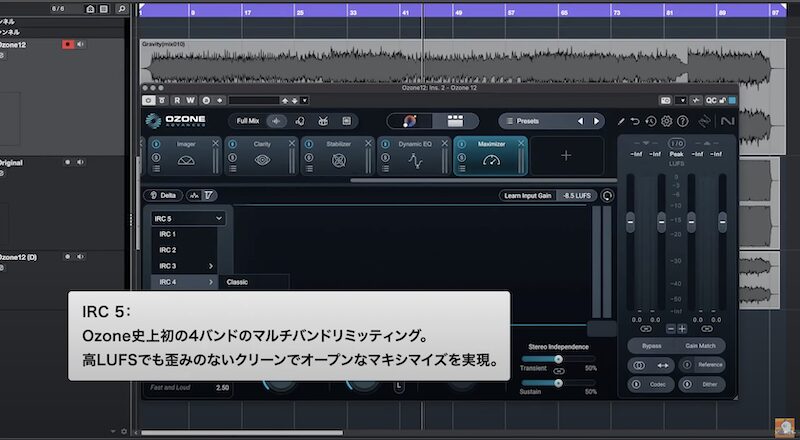Click the Ozone undo arrow icon
800x440 pixels.
coord(635,121)
